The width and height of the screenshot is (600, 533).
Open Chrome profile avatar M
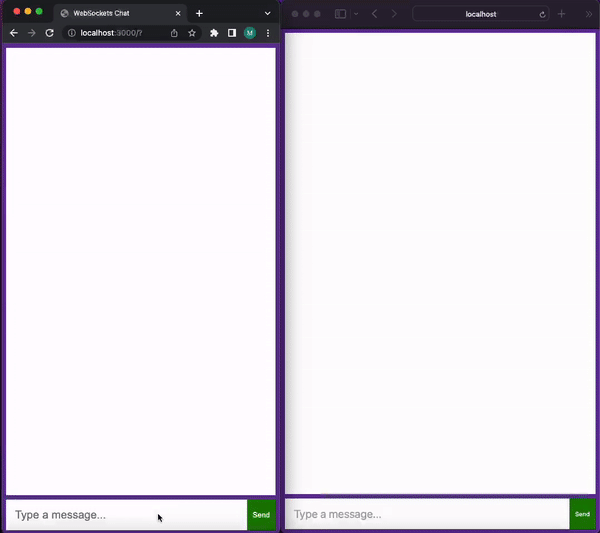pyautogui.click(x=250, y=33)
